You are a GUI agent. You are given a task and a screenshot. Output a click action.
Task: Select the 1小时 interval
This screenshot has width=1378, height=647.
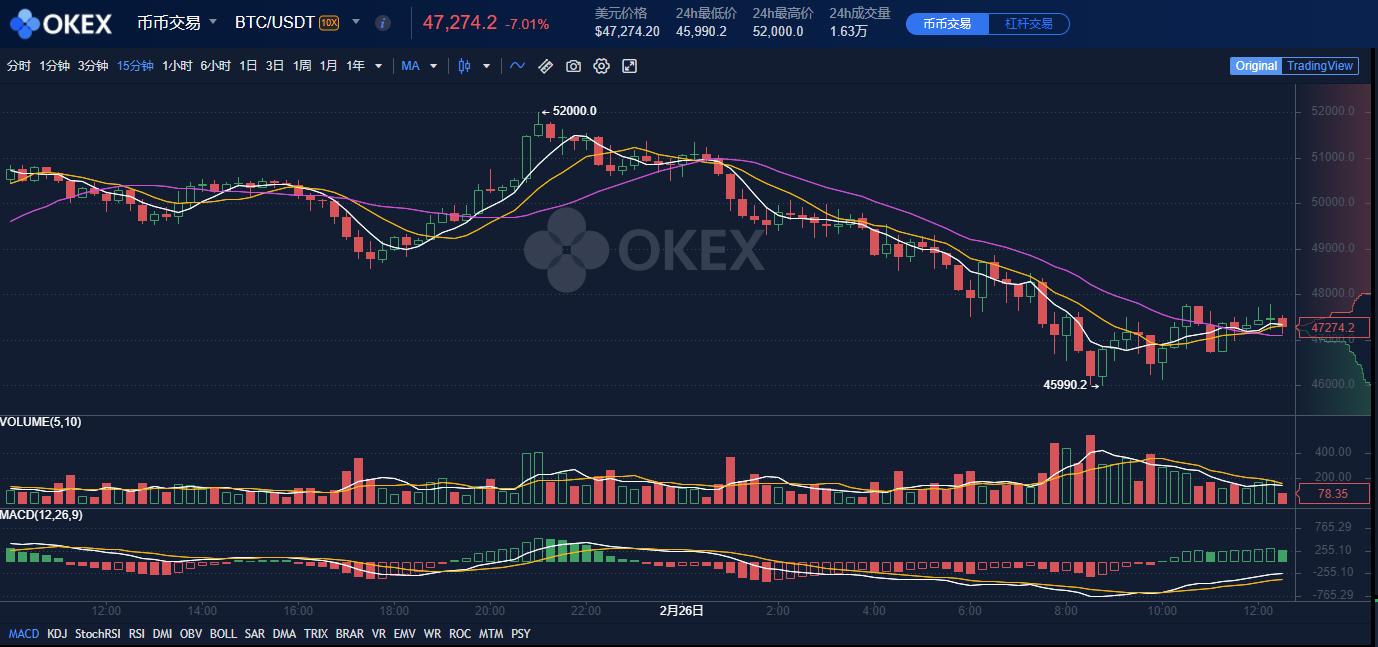[x=179, y=66]
